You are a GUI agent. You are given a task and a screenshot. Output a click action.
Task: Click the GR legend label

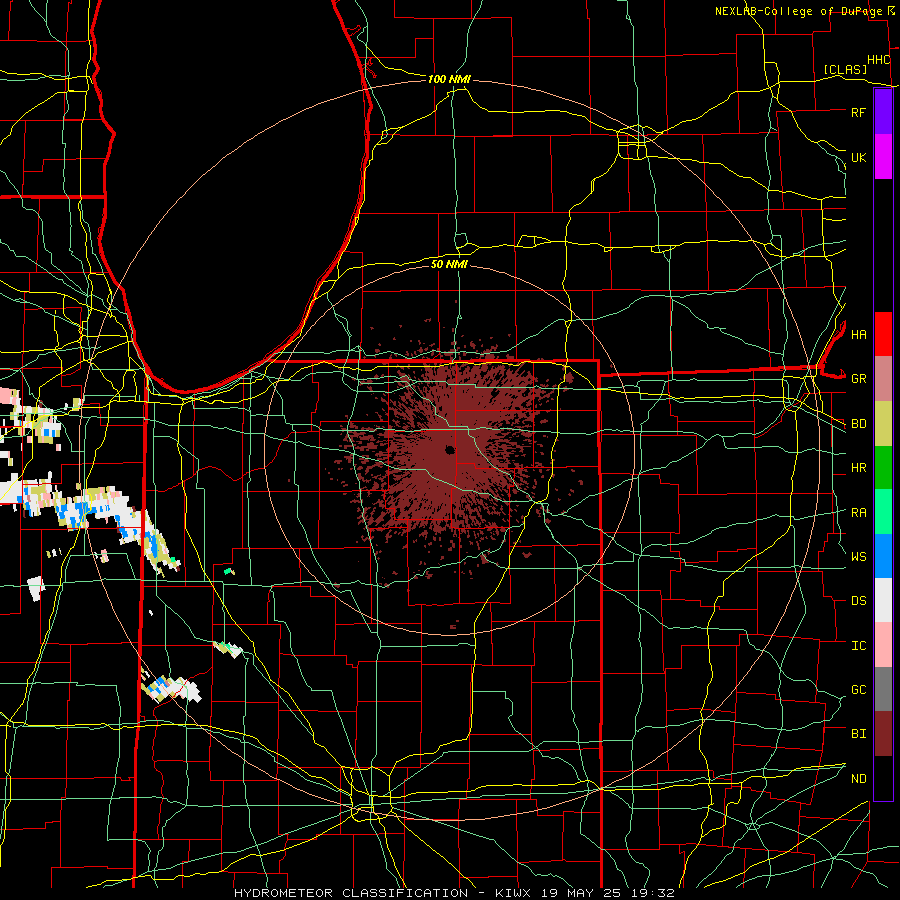tap(858, 379)
